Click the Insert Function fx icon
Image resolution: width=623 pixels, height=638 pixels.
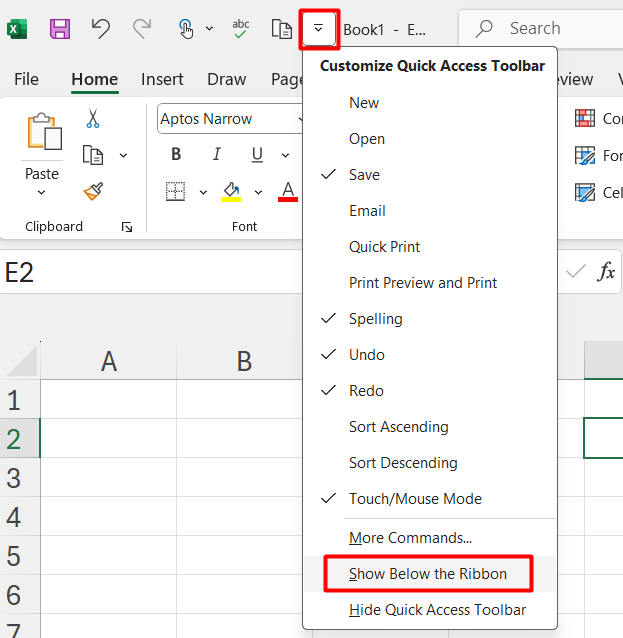pyautogui.click(x=606, y=271)
